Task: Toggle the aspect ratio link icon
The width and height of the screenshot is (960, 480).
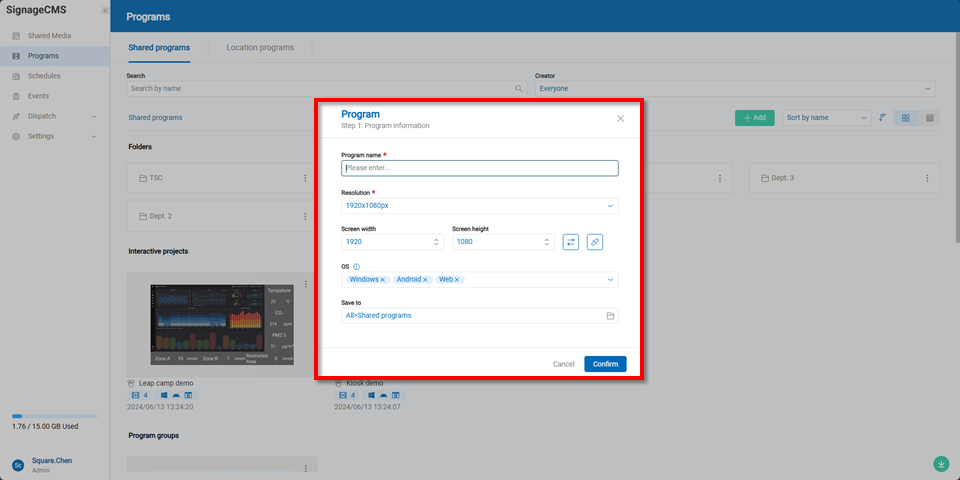Action: click(x=595, y=242)
